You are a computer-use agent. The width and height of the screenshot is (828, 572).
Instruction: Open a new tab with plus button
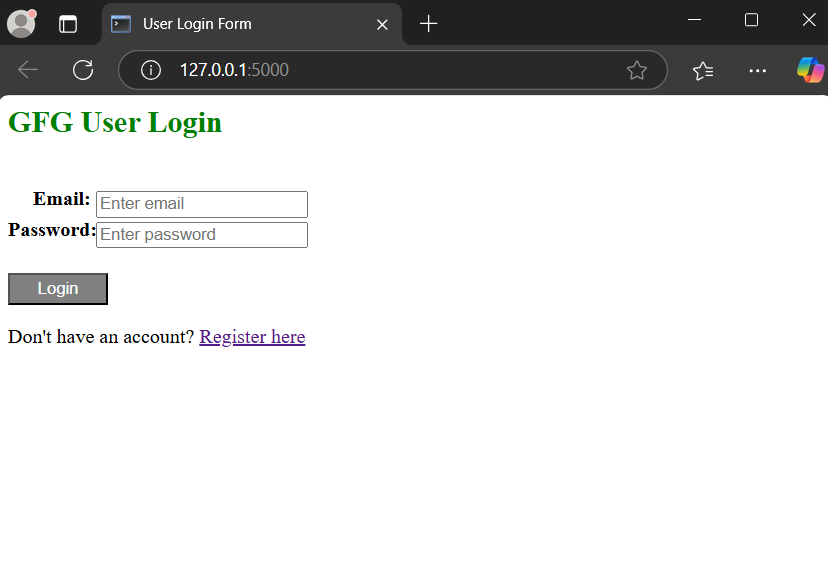coord(428,24)
